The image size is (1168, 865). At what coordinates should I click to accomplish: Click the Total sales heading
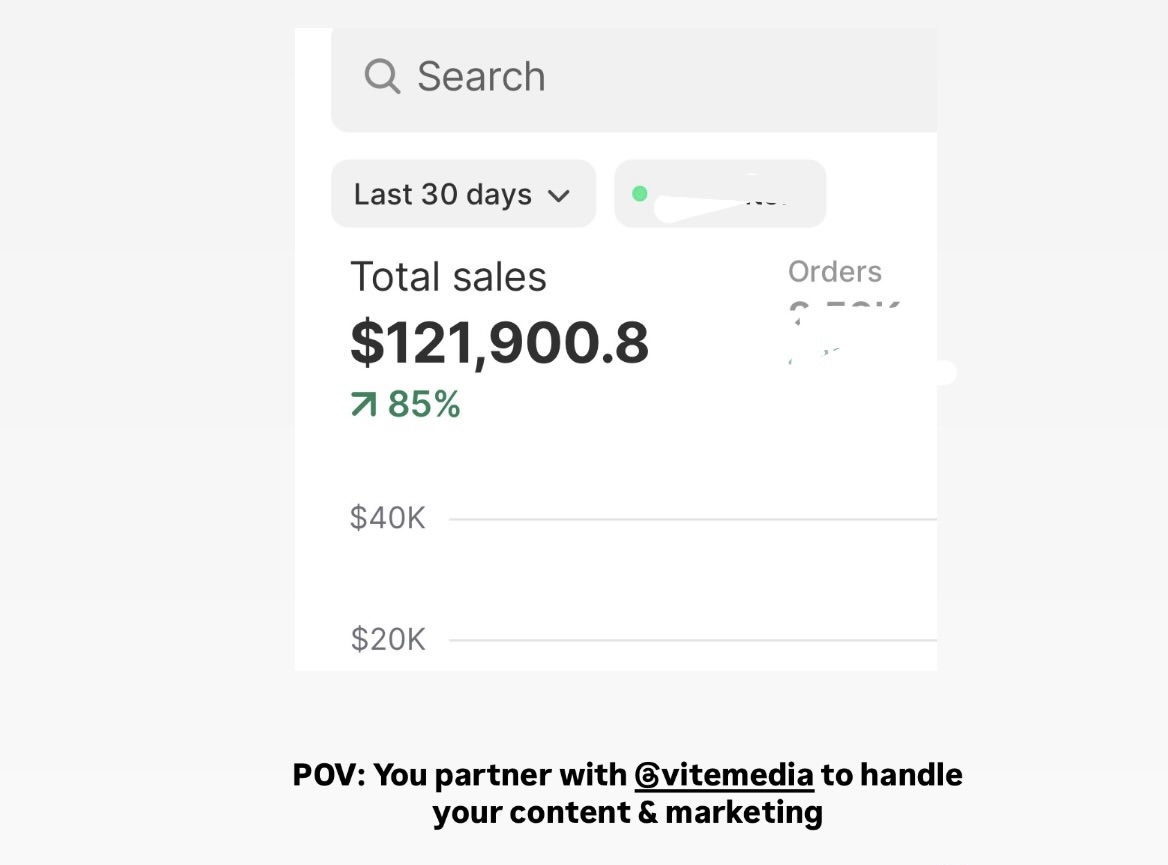tap(448, 277)
